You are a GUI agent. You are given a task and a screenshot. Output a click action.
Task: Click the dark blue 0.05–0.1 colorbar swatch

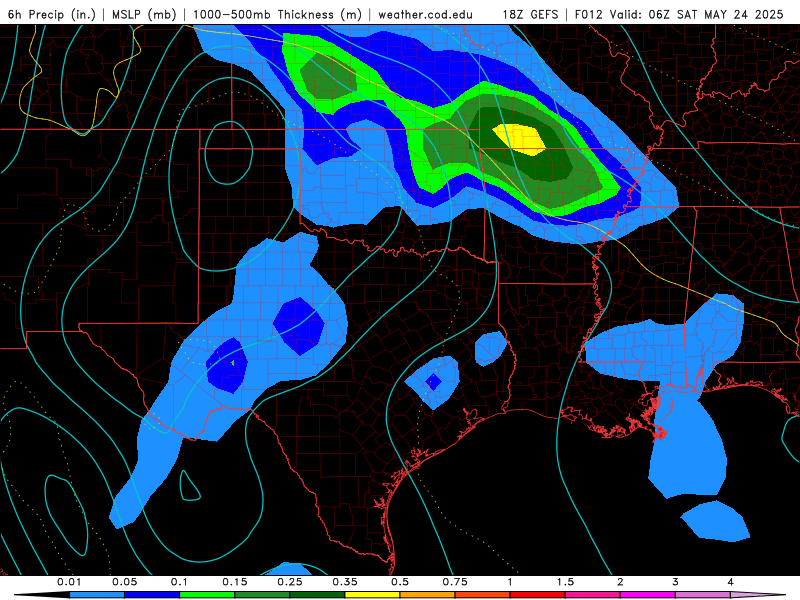click(x=152, y=595)
